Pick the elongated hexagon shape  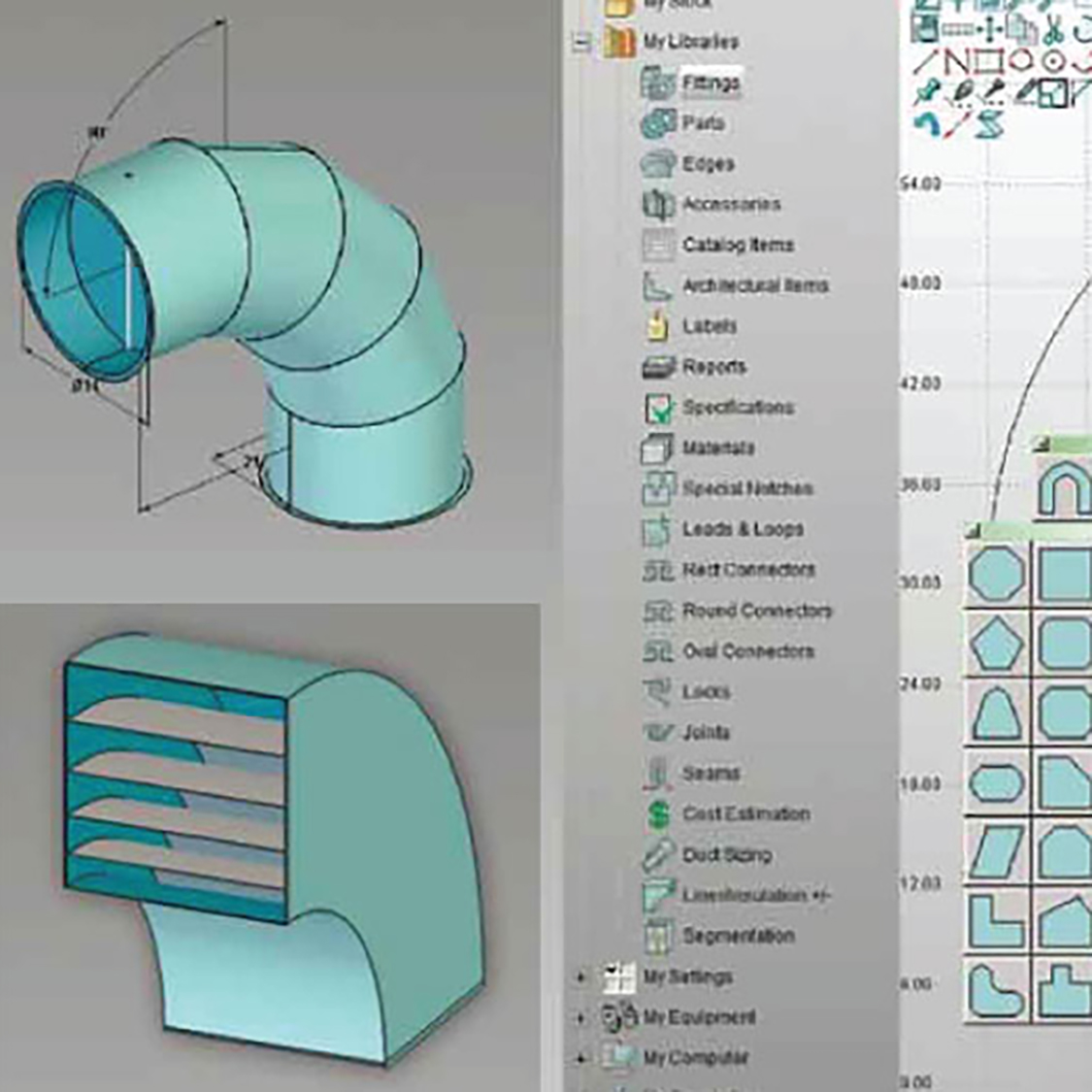click(x=997, y=782)
